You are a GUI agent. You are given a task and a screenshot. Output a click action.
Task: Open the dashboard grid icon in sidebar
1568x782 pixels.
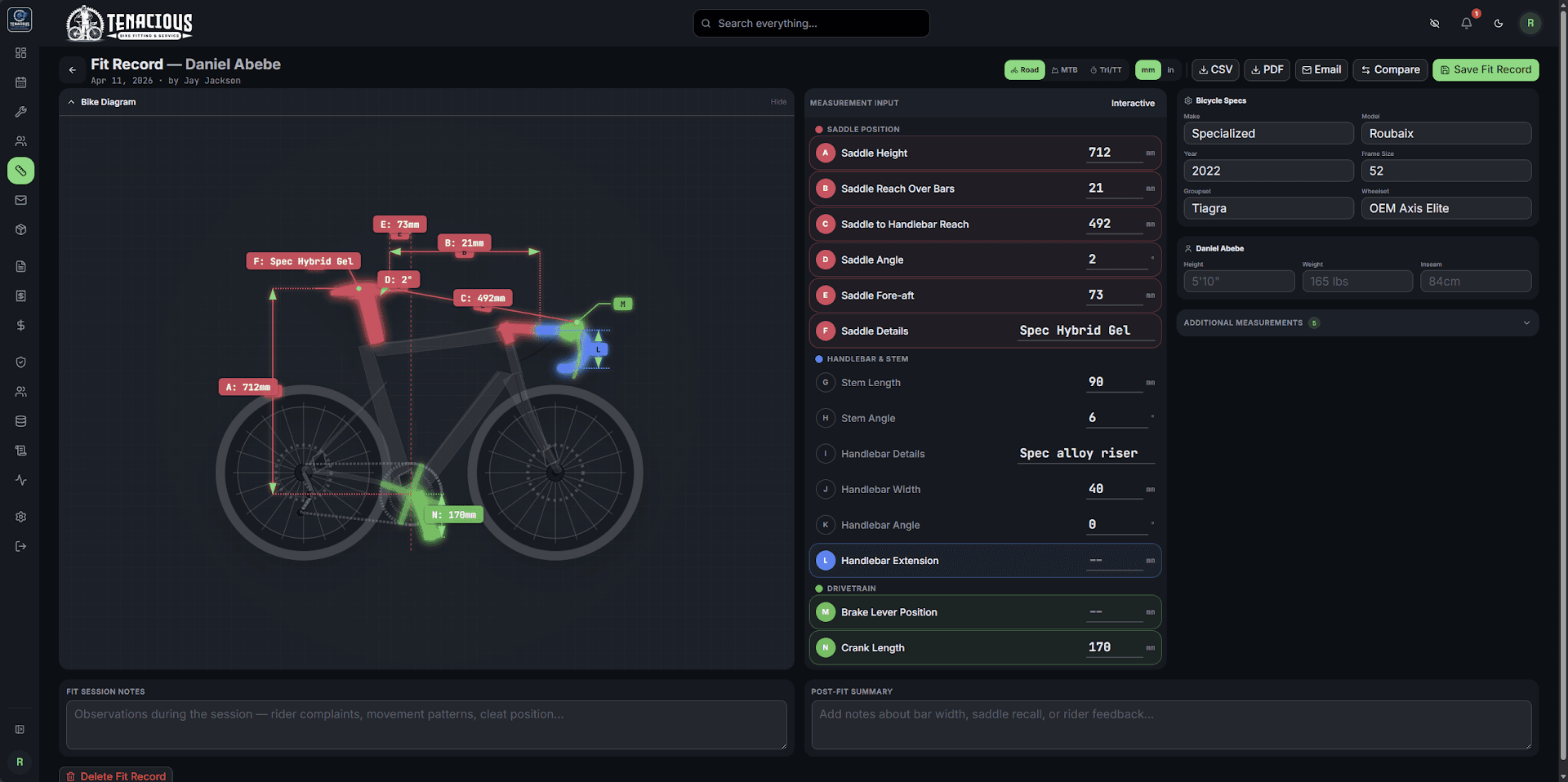[x=20, y=53]
